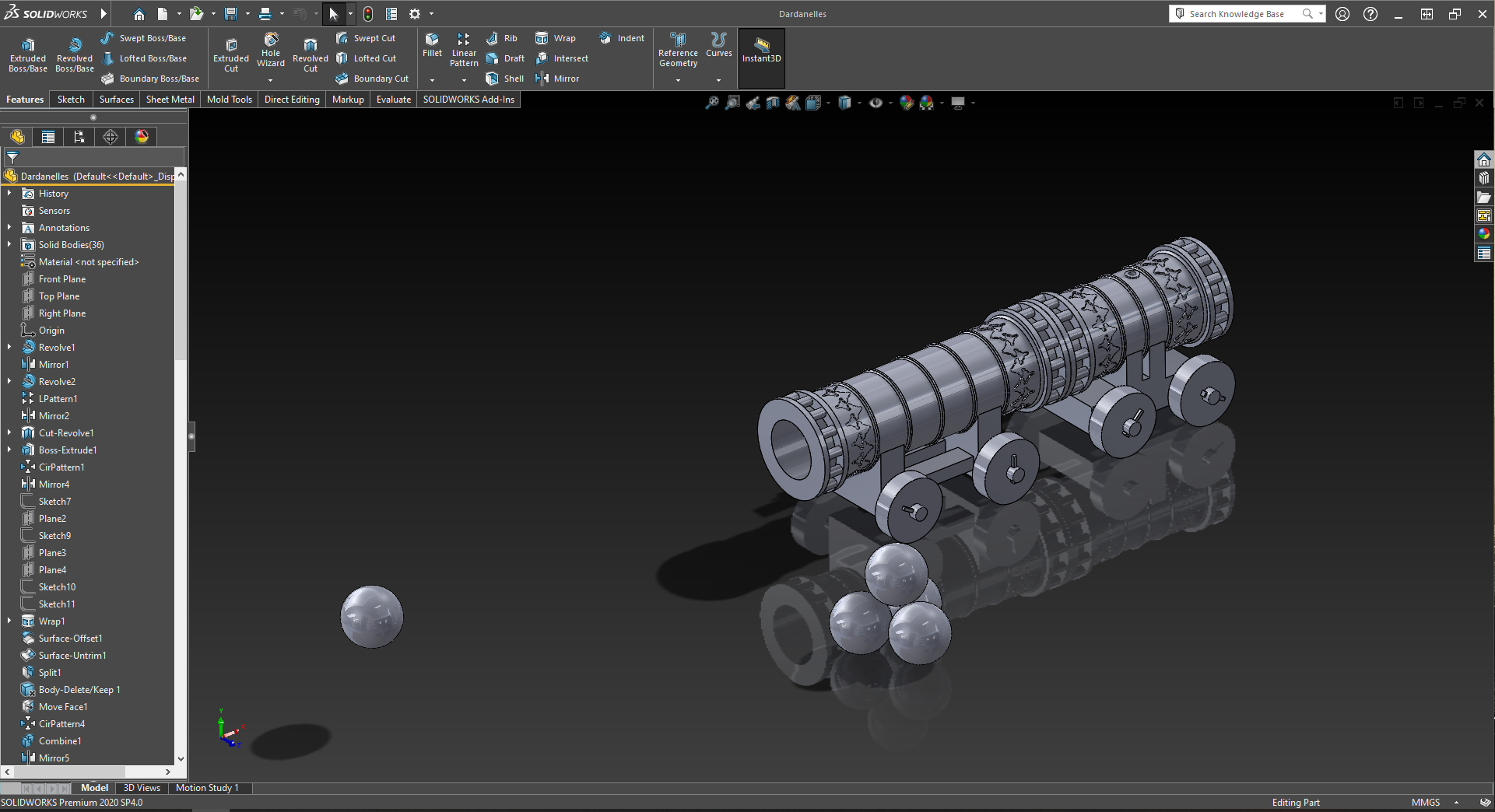
Task: Expand the Annotations node
Action: (x=9, y=227)
